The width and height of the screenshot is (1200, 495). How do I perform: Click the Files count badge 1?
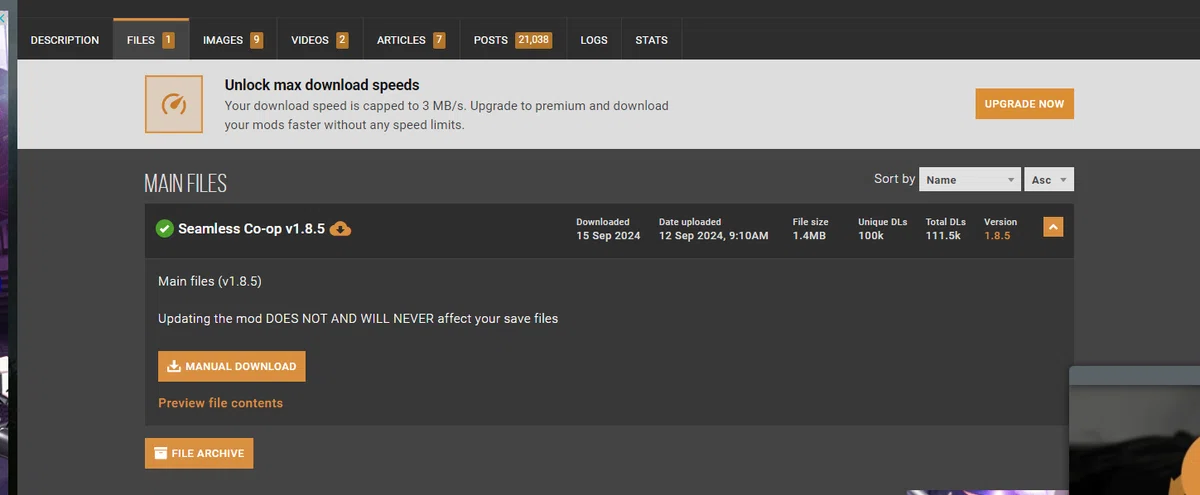168,40
